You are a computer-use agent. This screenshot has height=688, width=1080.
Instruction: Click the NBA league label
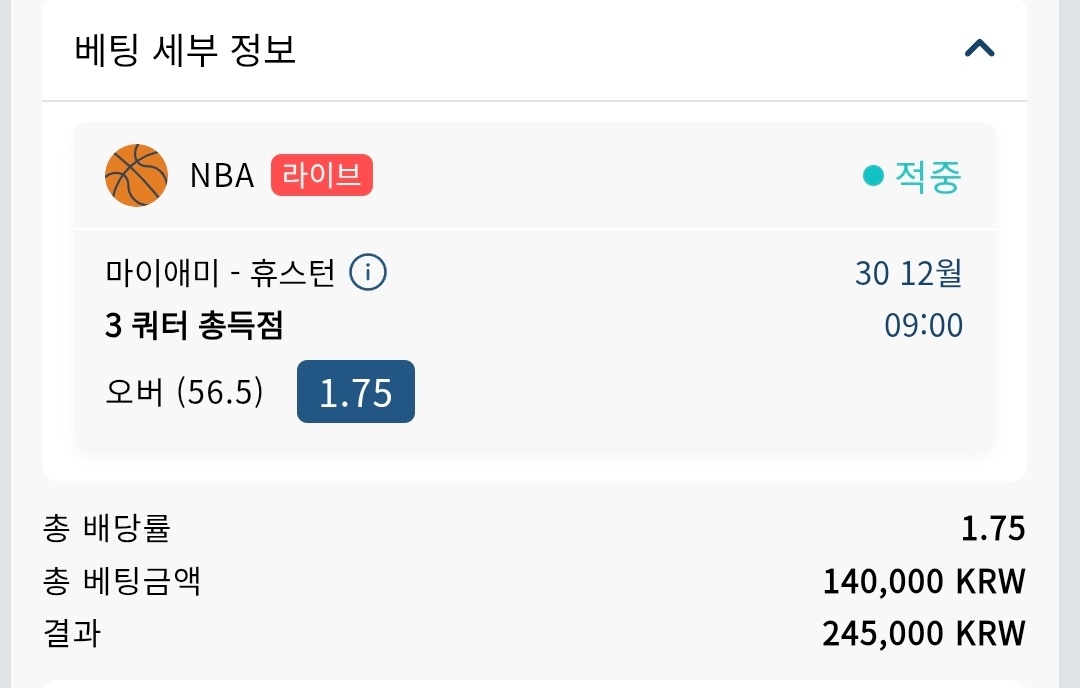222,176
